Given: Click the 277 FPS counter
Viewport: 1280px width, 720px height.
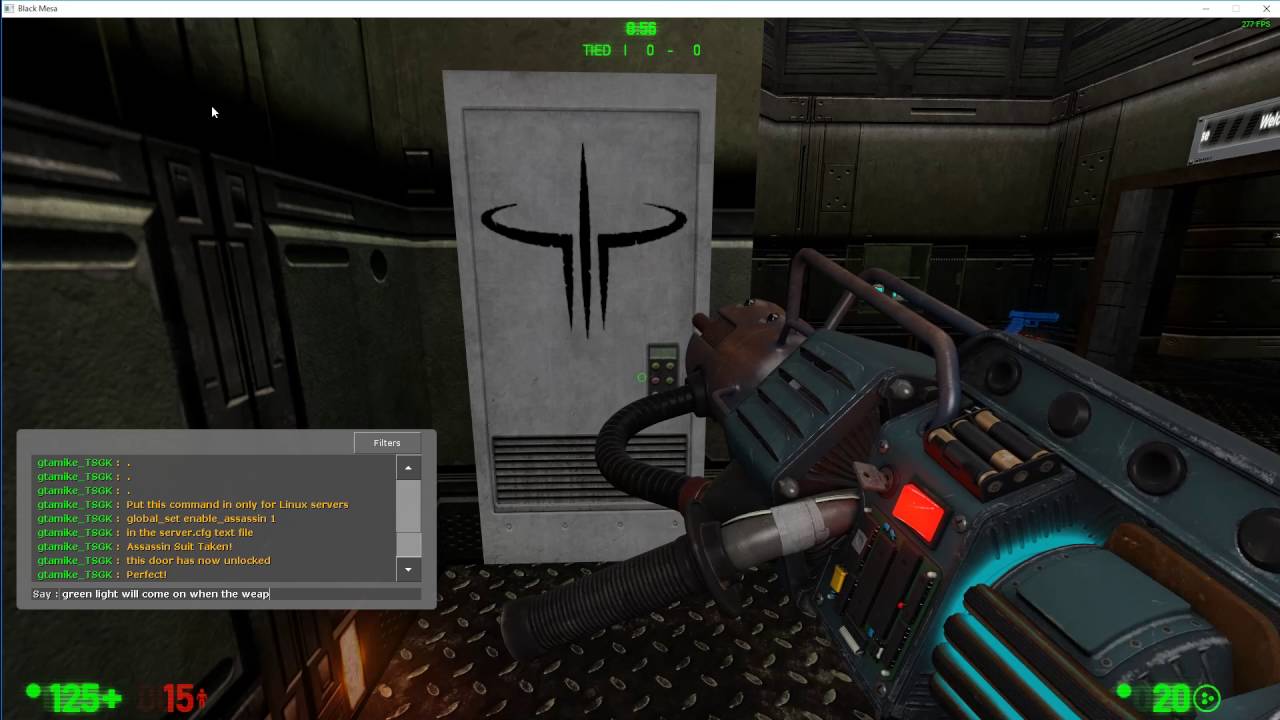Looking at the screenshot, I should (1255, 24).
